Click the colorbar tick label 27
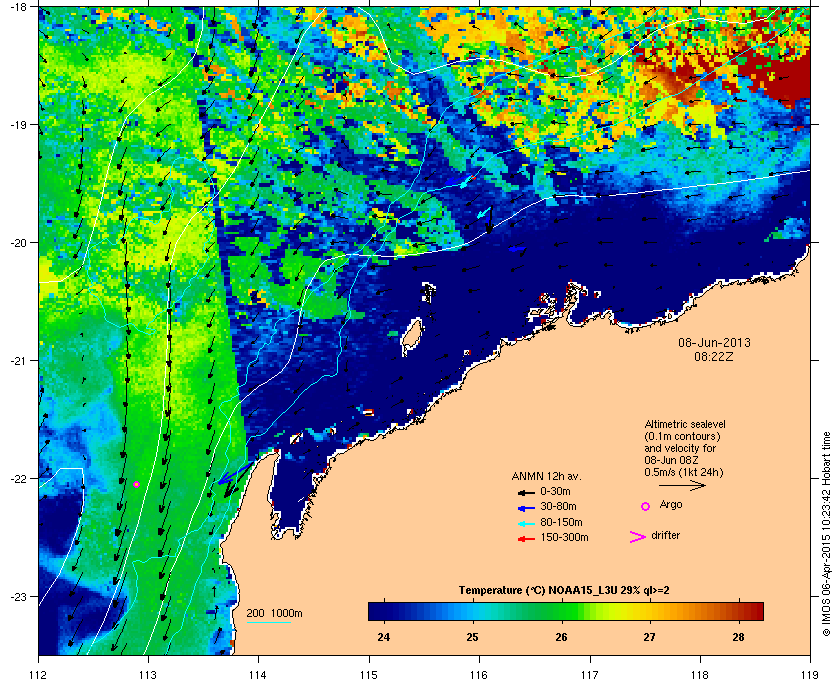The image size is (840, 680). click(x=650, y=638)
